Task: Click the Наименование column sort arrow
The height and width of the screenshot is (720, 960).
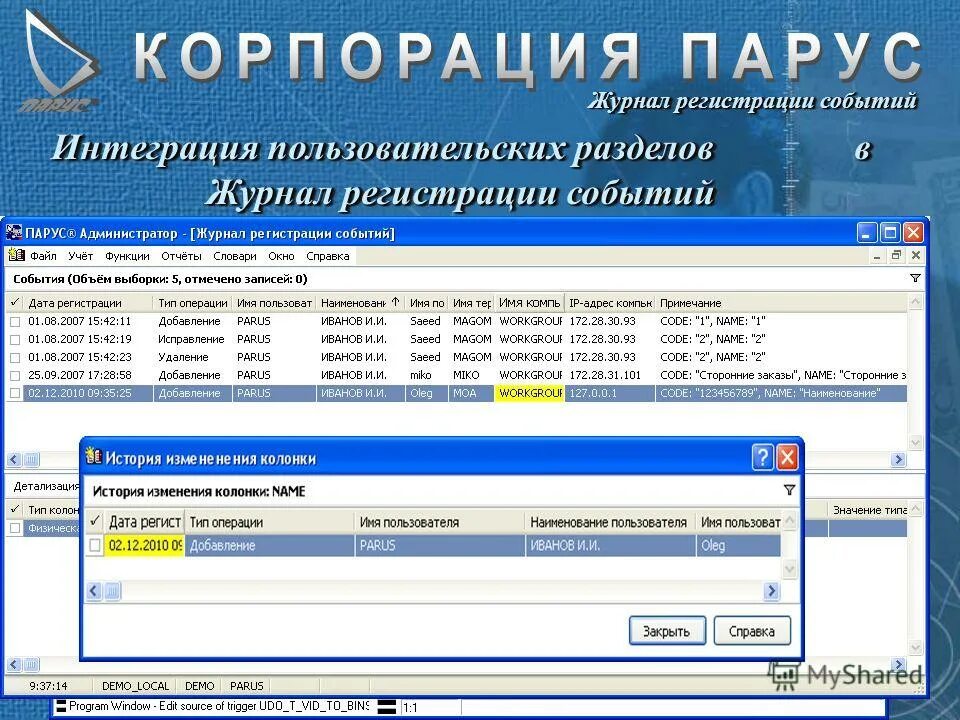Action: [397, 302]
